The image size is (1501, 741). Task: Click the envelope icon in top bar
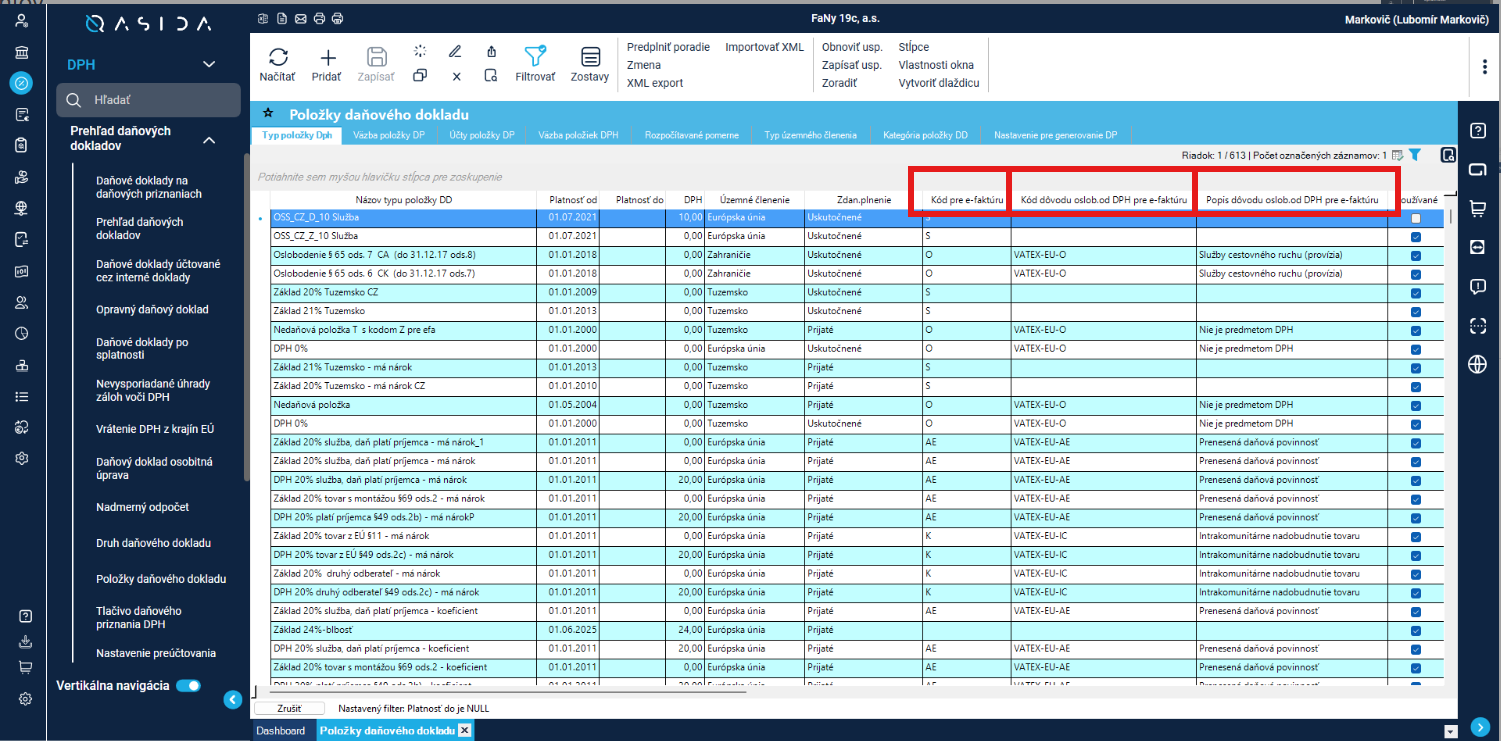300,18
